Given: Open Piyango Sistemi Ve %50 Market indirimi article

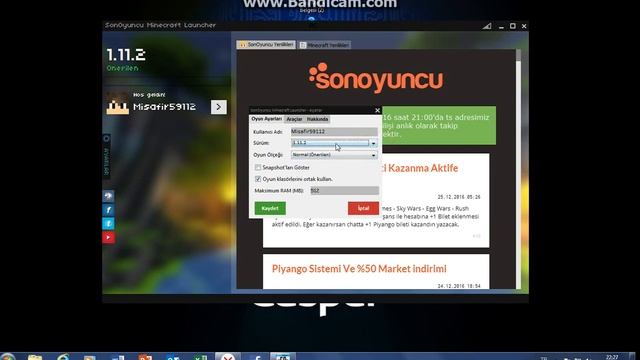Looking at the screenshot, I should click(359, 269).
